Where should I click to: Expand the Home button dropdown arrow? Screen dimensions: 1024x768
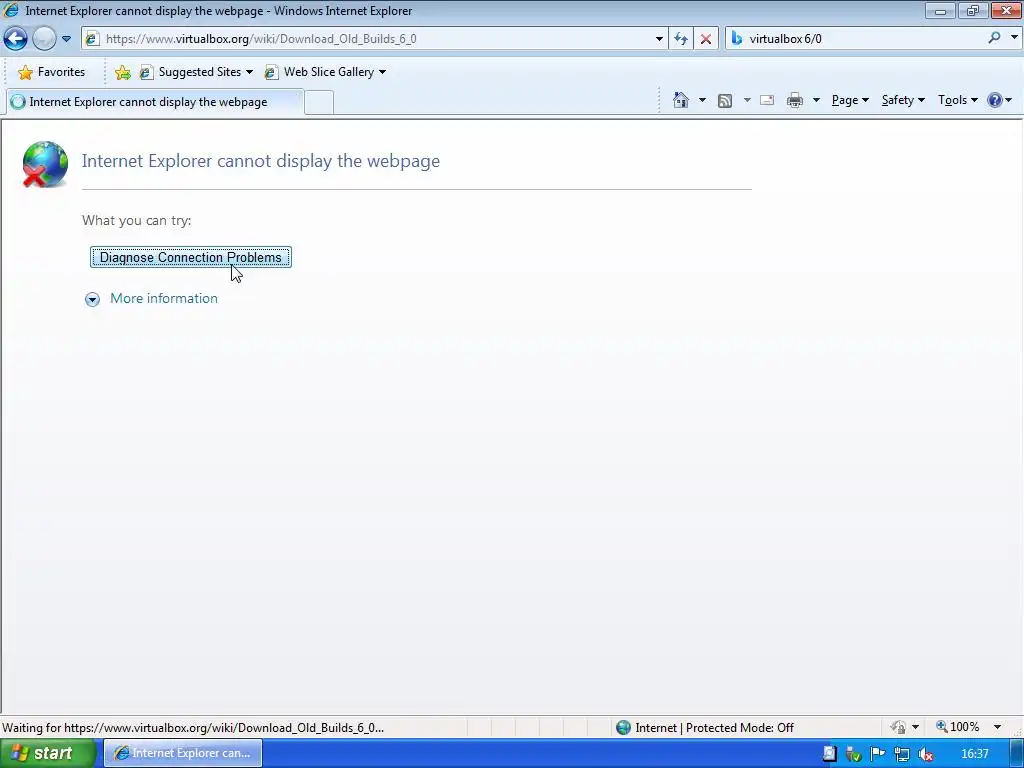pos(702,100)
